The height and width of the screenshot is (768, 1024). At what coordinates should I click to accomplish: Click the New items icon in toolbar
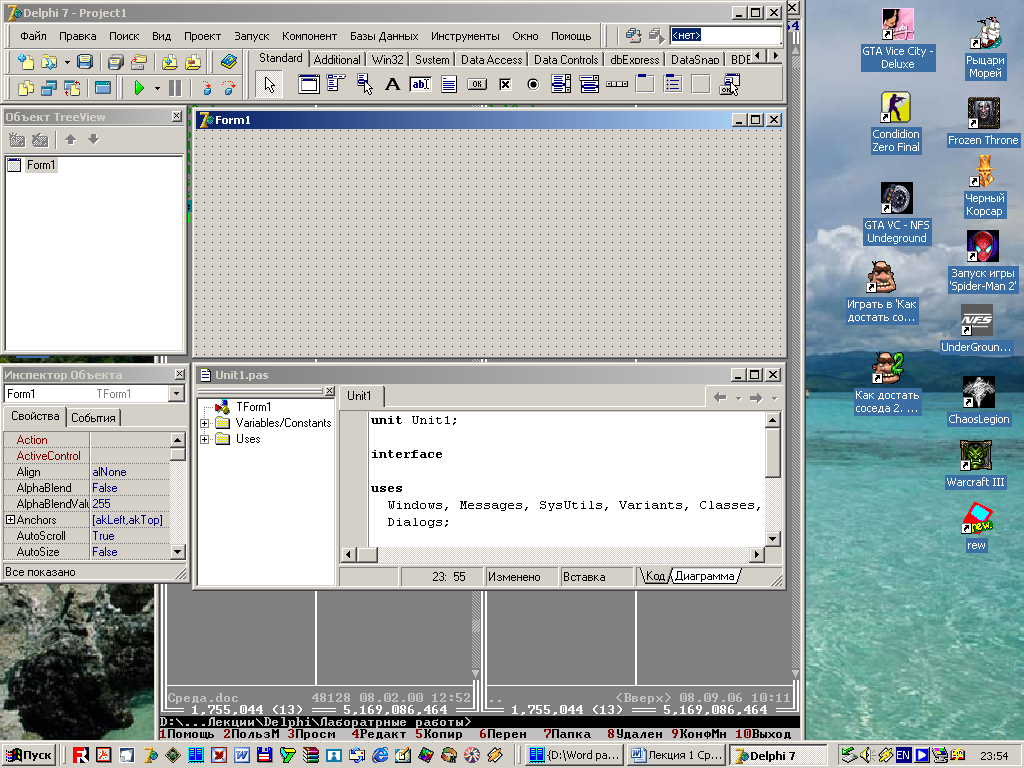pos(25,61)
